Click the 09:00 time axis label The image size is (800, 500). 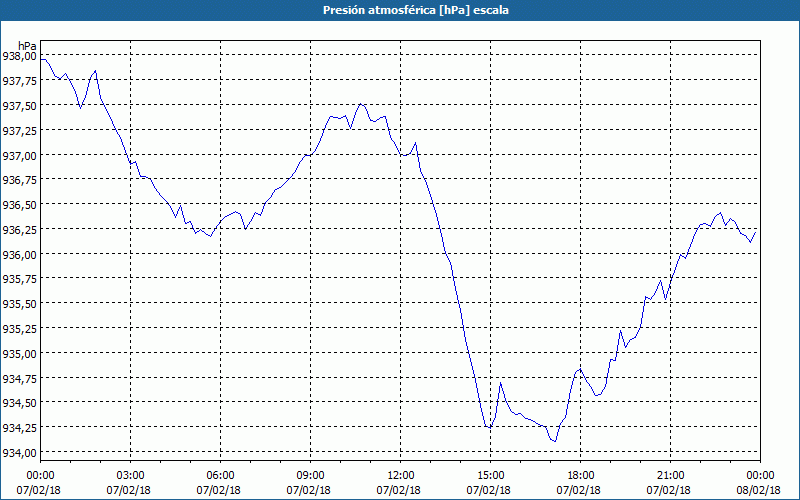(x=311, y=476)
